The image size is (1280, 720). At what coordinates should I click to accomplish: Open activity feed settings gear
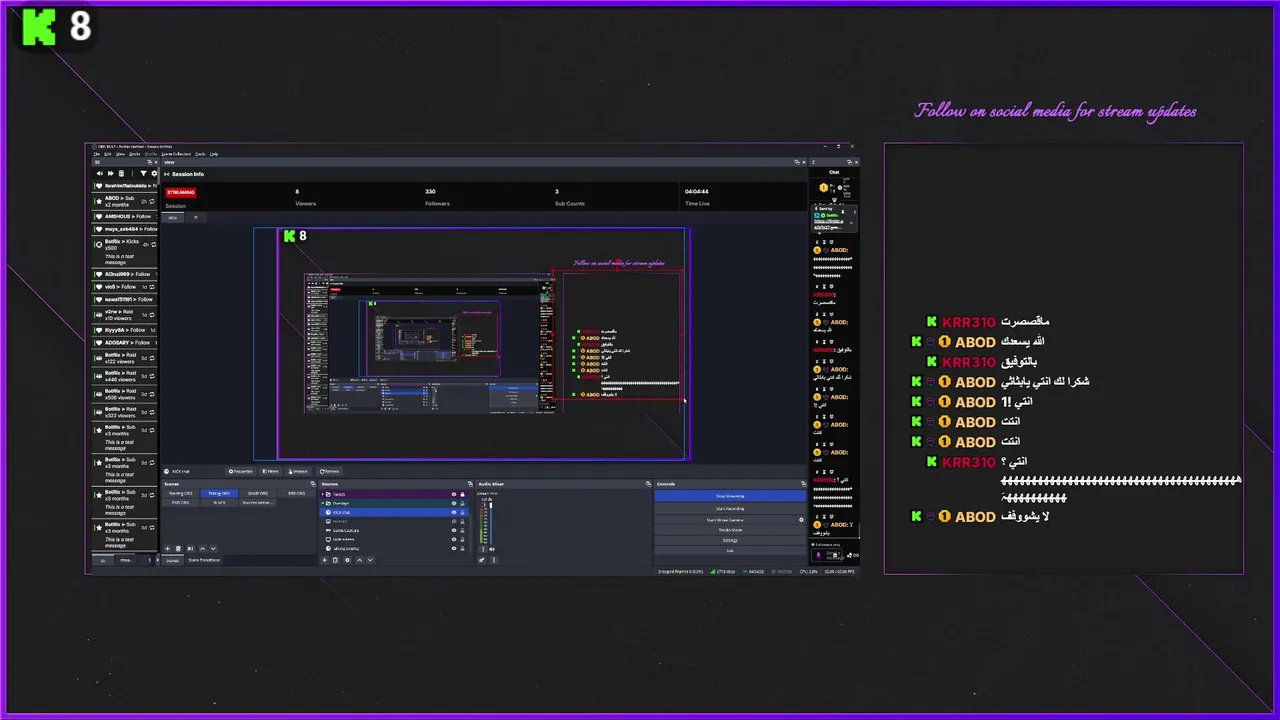[x=153, y=173]
